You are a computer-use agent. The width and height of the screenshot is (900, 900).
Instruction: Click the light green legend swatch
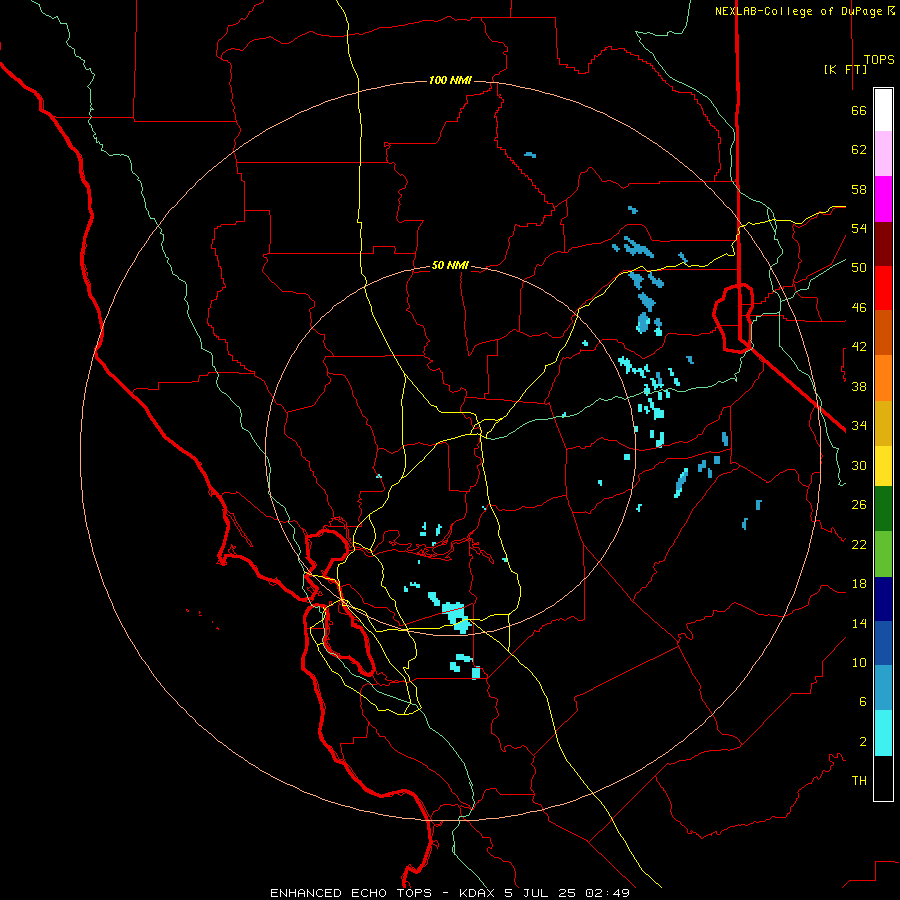click(x=883, y=554)
